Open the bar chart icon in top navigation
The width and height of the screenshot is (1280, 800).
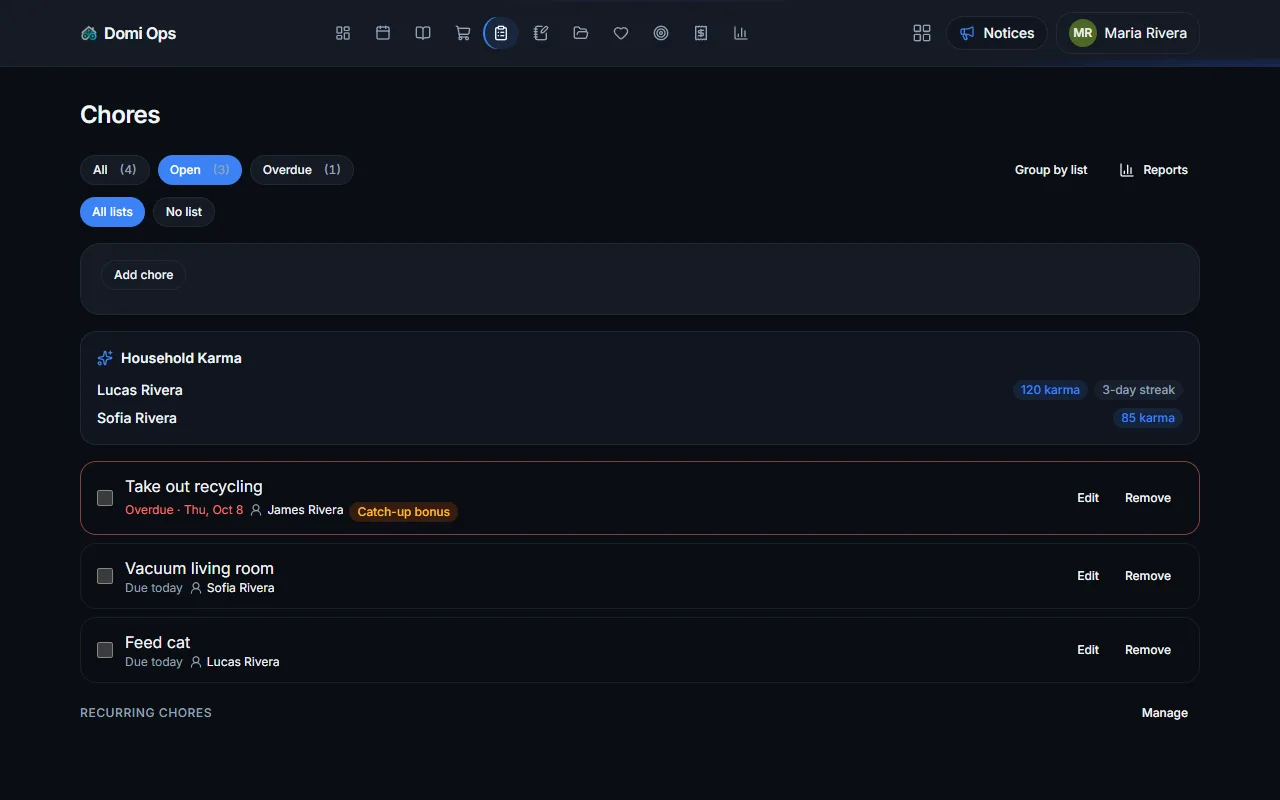click(741, 33)
